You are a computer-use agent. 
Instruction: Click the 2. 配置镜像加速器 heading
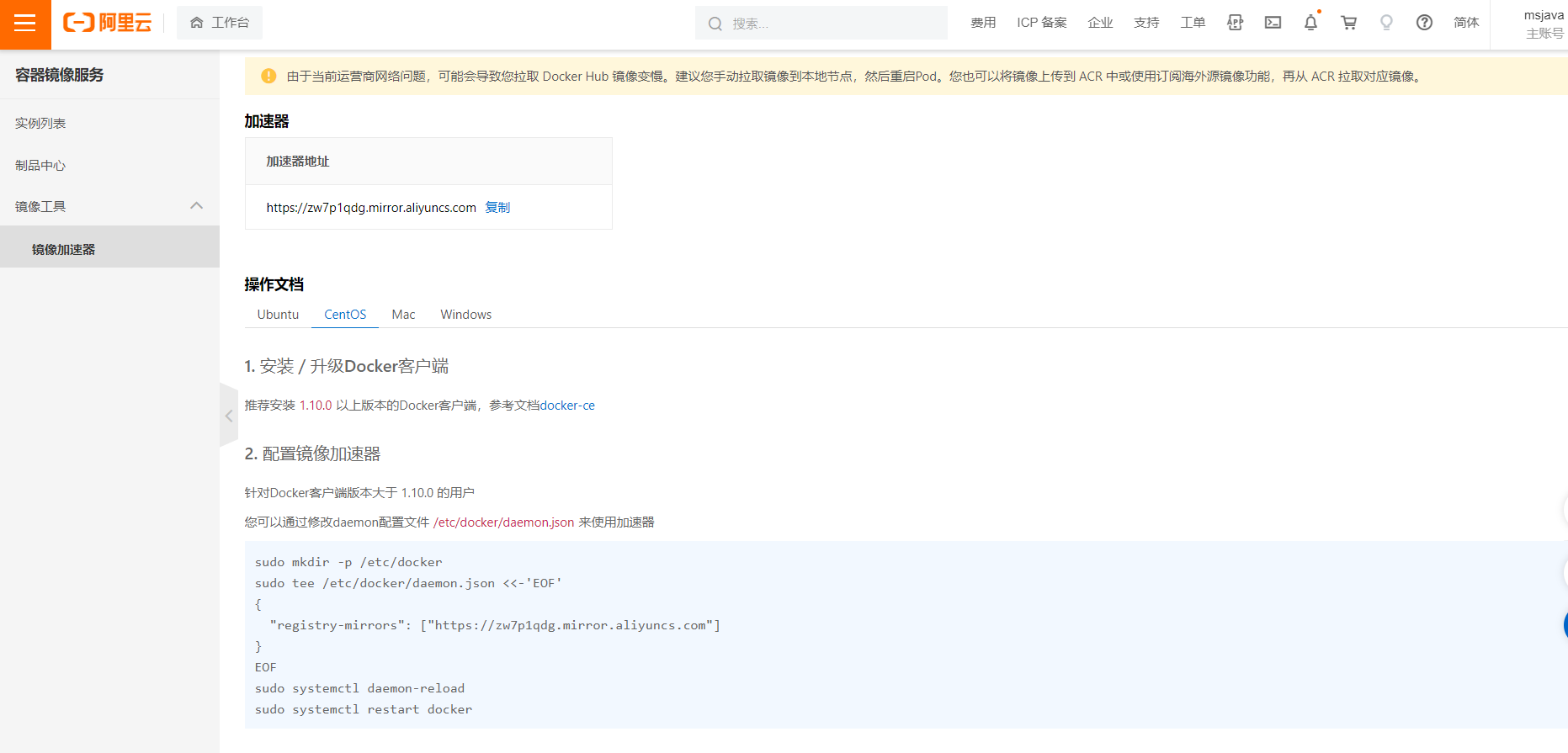pyautogui.click(x=312, y=453)
